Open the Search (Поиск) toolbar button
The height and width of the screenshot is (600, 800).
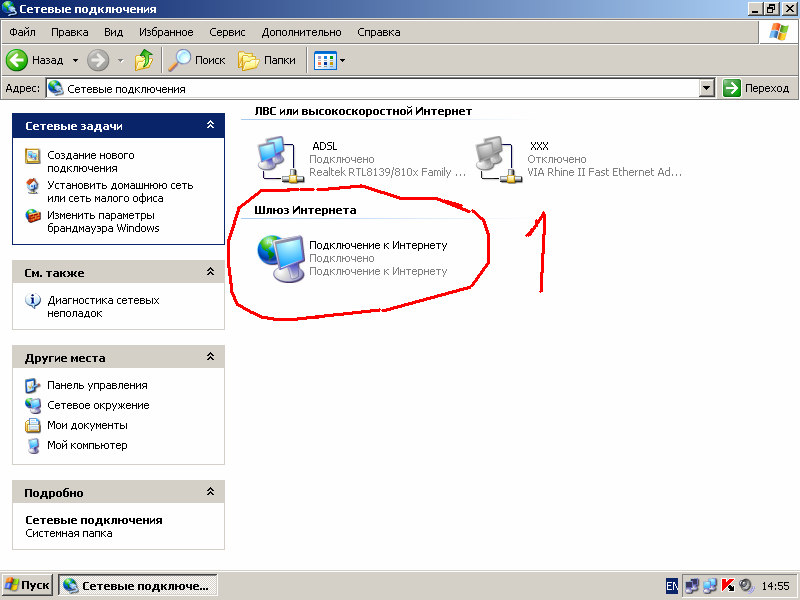[197, 60]
